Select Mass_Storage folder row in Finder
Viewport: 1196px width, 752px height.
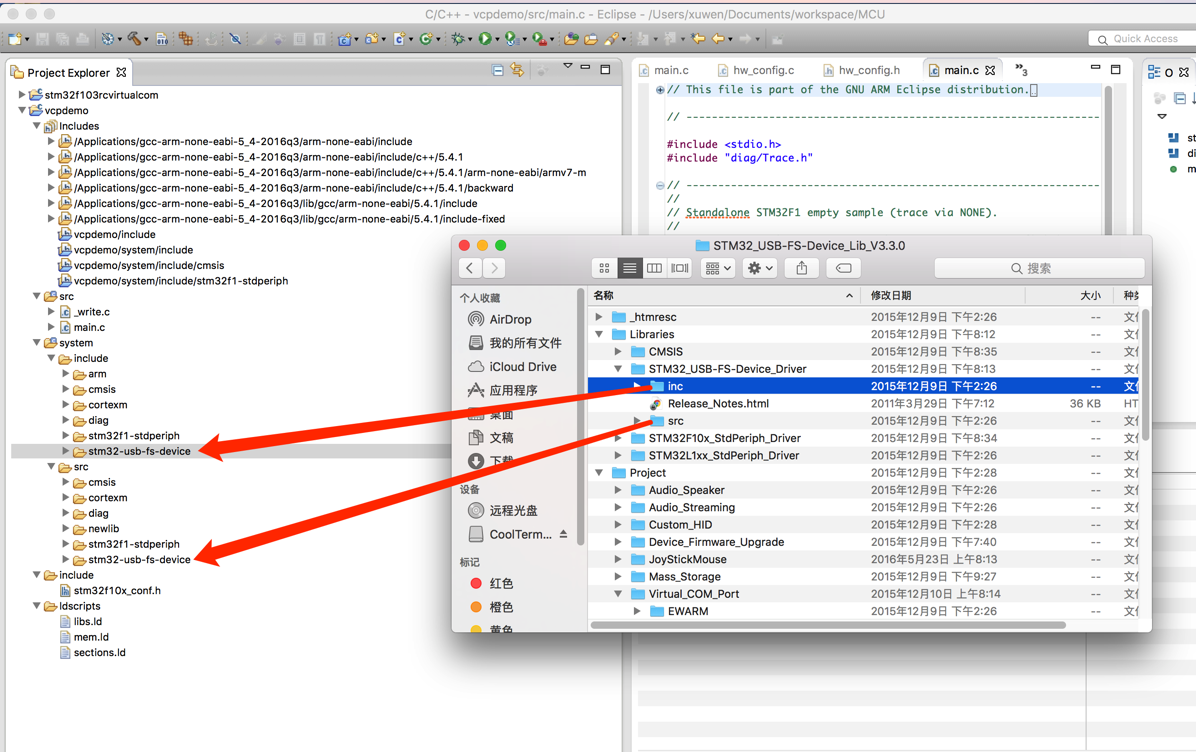(863, 577)
